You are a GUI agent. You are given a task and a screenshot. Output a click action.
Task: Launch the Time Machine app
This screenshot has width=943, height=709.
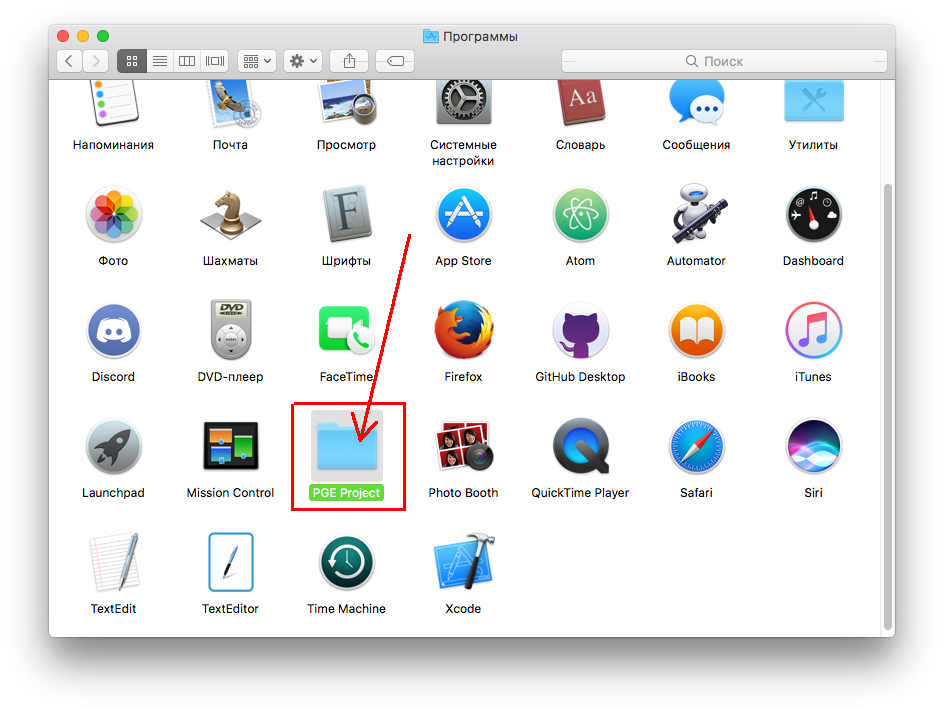click(x=346, y=563)
